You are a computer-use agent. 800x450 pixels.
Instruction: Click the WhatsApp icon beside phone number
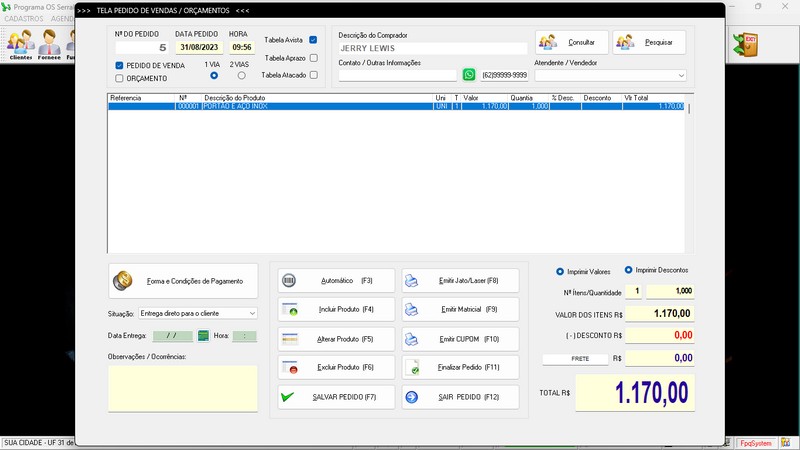[x=469, y=75]
